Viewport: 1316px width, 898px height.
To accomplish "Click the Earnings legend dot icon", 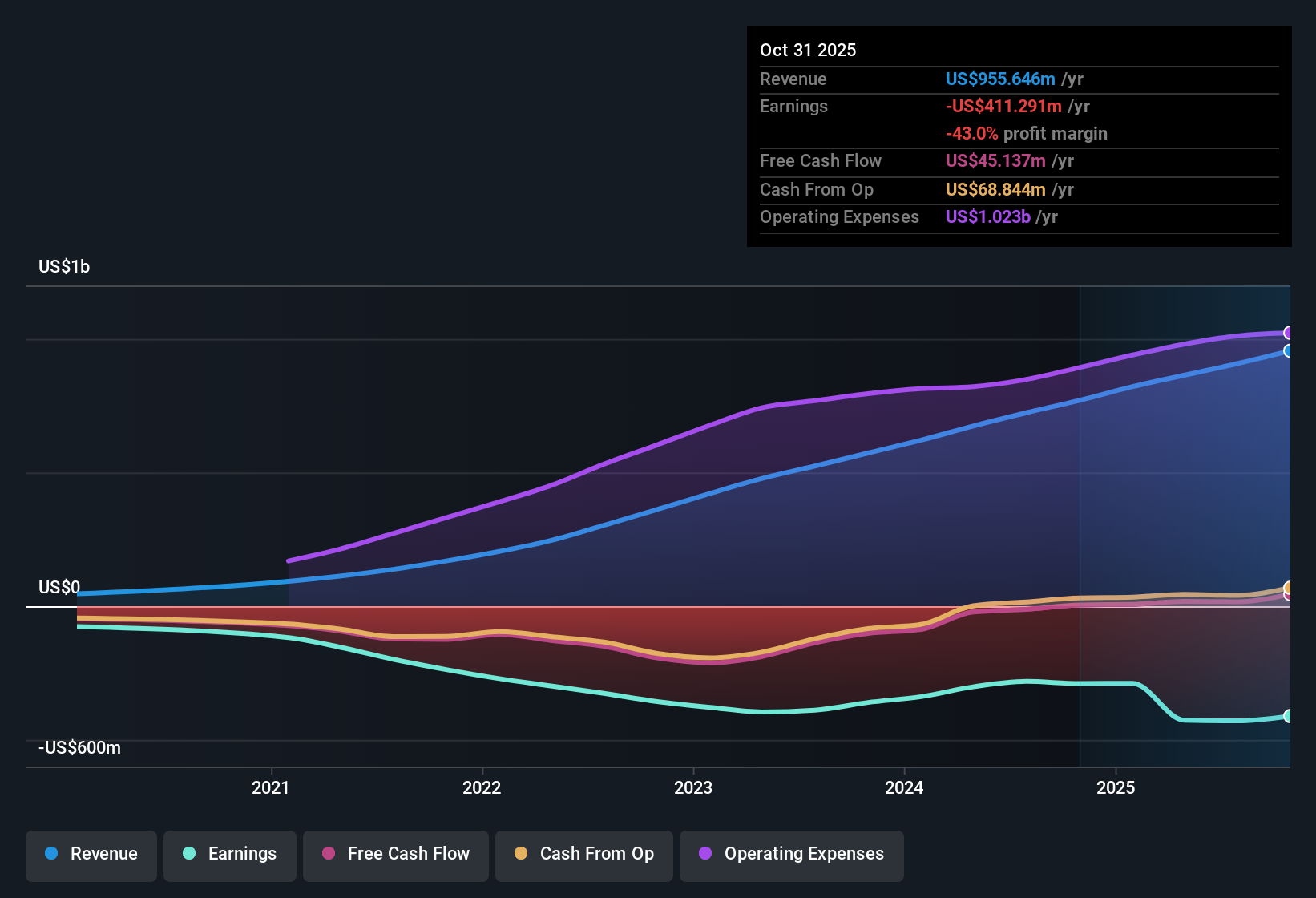I will point(190,855).
